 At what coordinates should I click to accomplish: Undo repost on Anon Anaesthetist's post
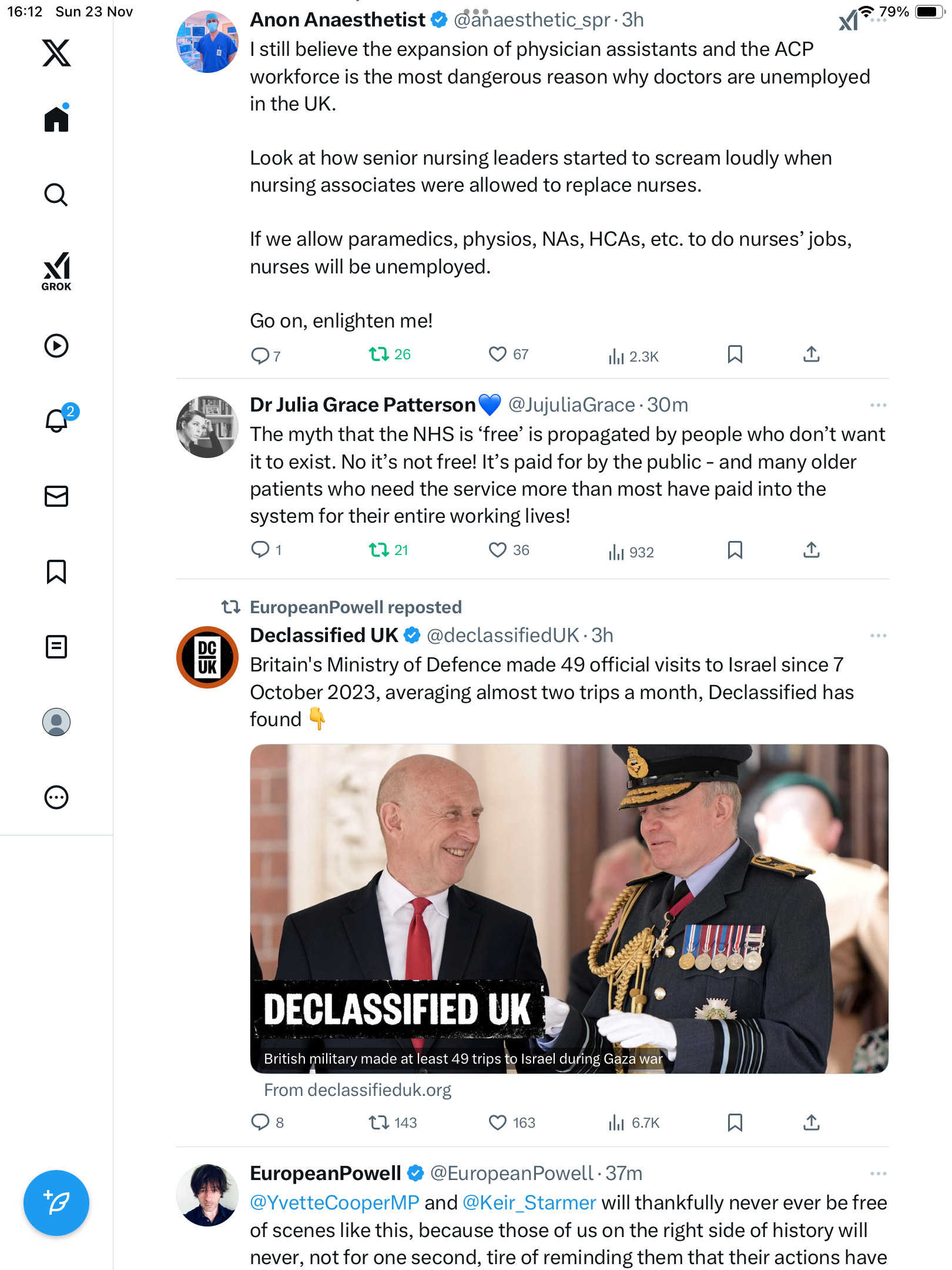378,354
